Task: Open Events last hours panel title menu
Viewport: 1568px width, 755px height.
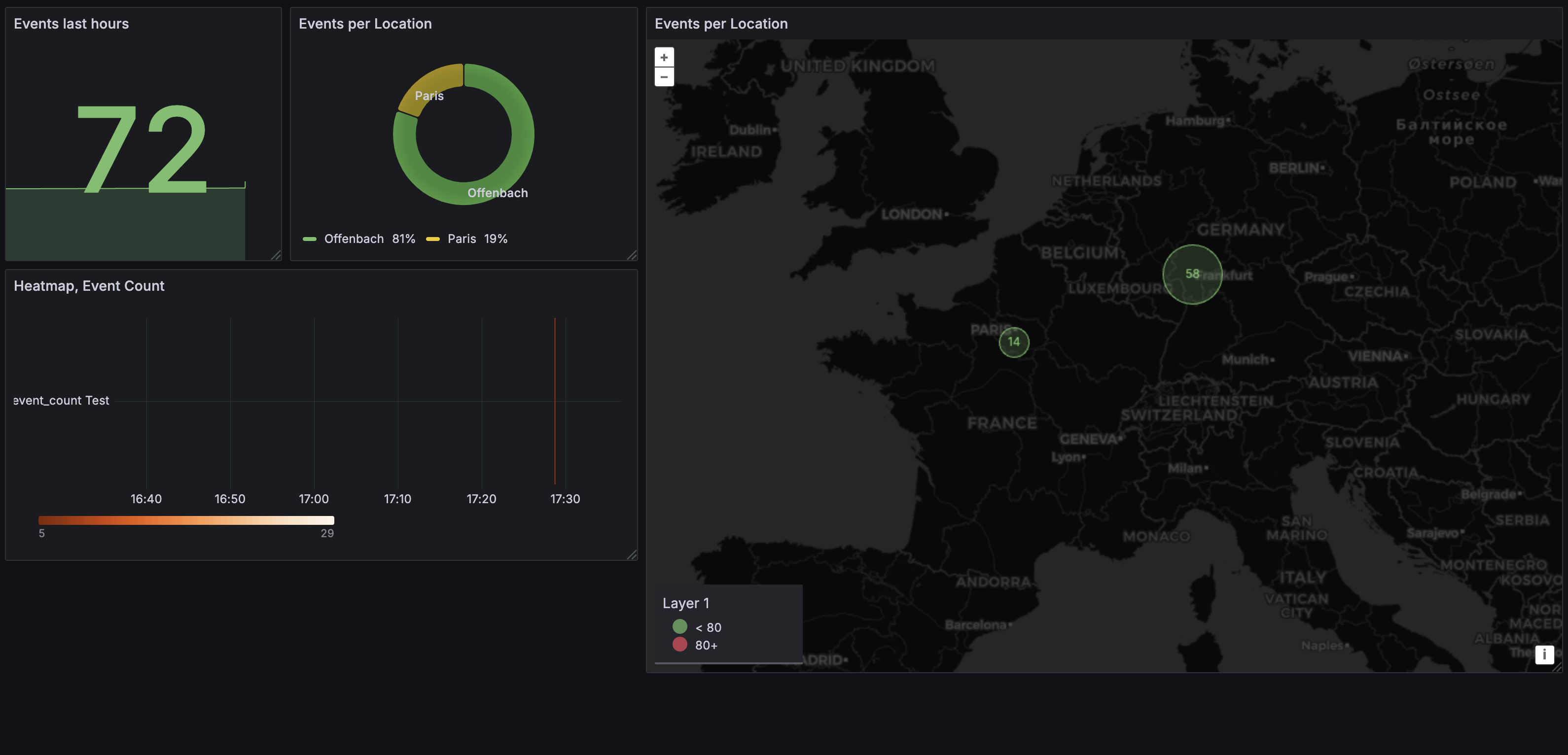Action: pos(71,24)
